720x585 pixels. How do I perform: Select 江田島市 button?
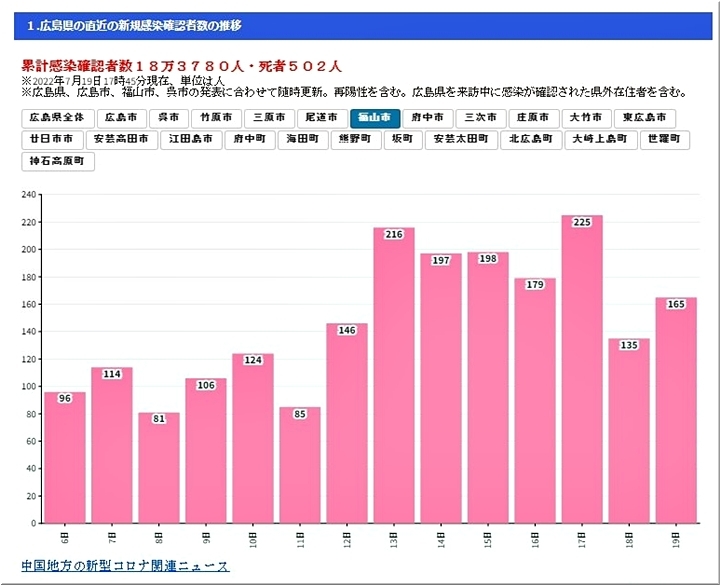tap(191, 140)
